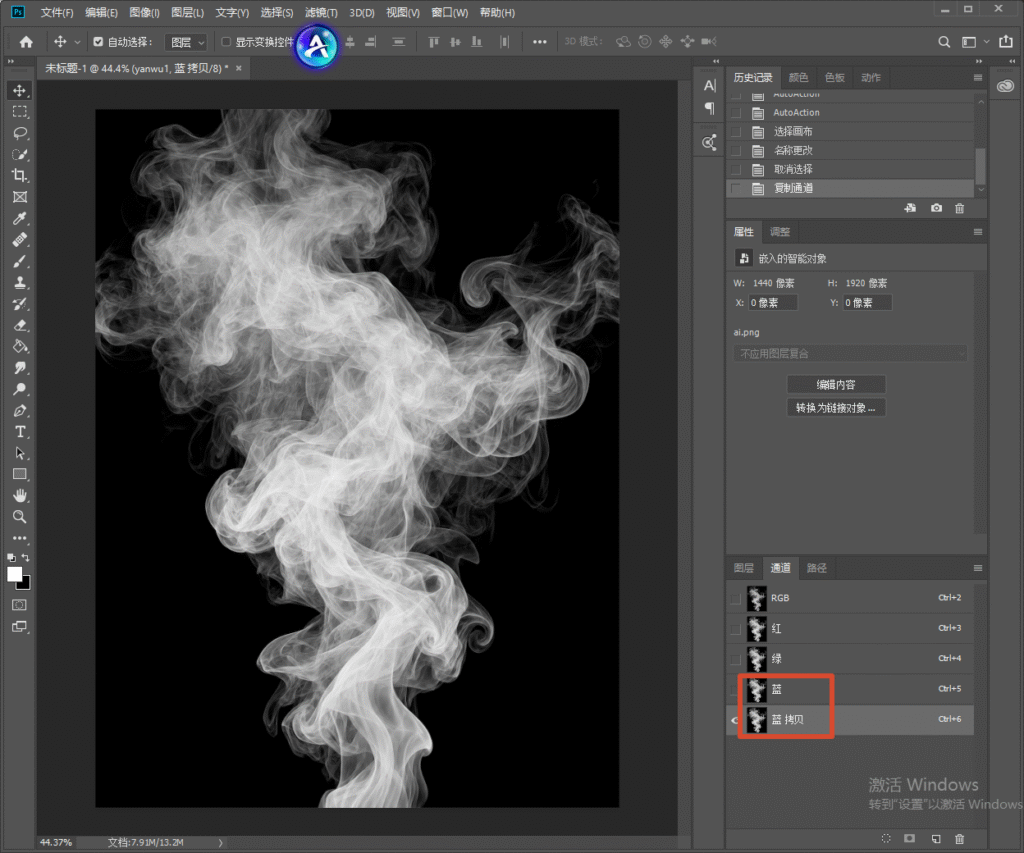Select the Rectangle shape tool
This screenshot has height=853, width=1024.
20,474
